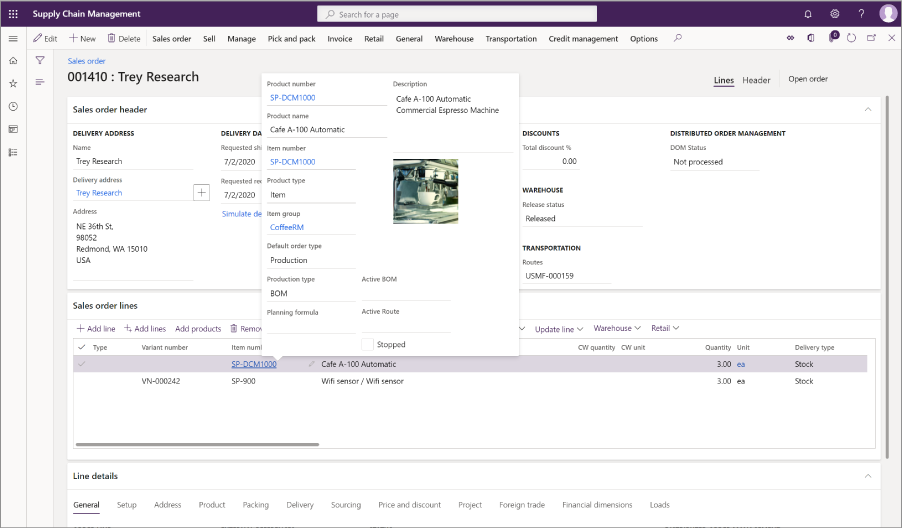Open in Office icon
The width and height of the screenshot is (902, 528).
[x=811, y=38]
